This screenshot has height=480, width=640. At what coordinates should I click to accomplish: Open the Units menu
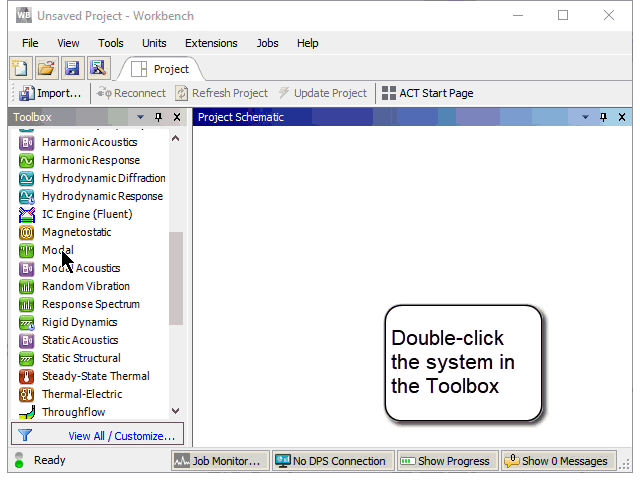[x=154, y=43]
